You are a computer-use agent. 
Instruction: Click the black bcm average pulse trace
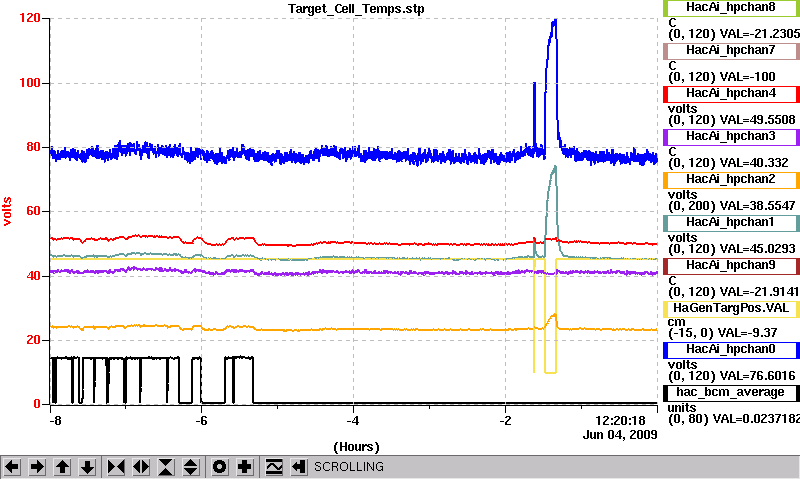(x=153, y=358)
